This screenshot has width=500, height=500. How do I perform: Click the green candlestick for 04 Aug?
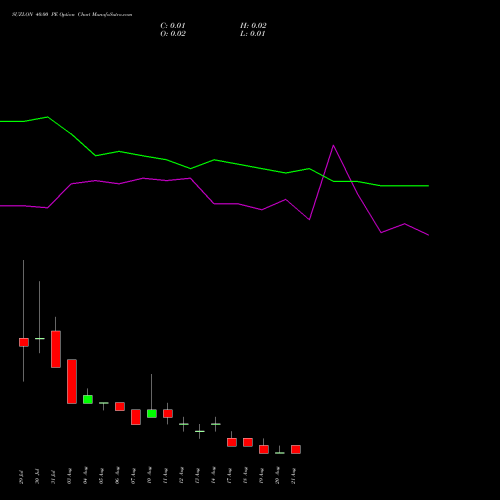[x=88, y=399]
